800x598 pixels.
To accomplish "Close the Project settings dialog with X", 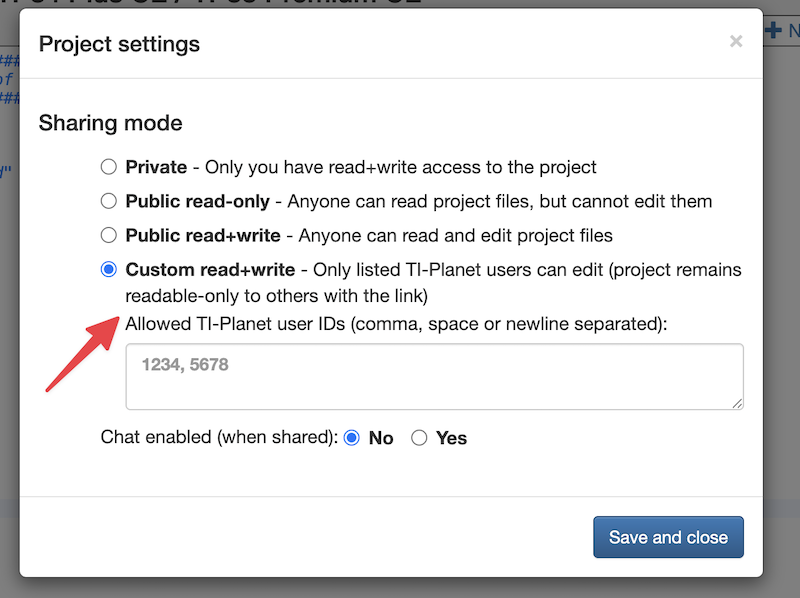I will [x=736, y=42].
